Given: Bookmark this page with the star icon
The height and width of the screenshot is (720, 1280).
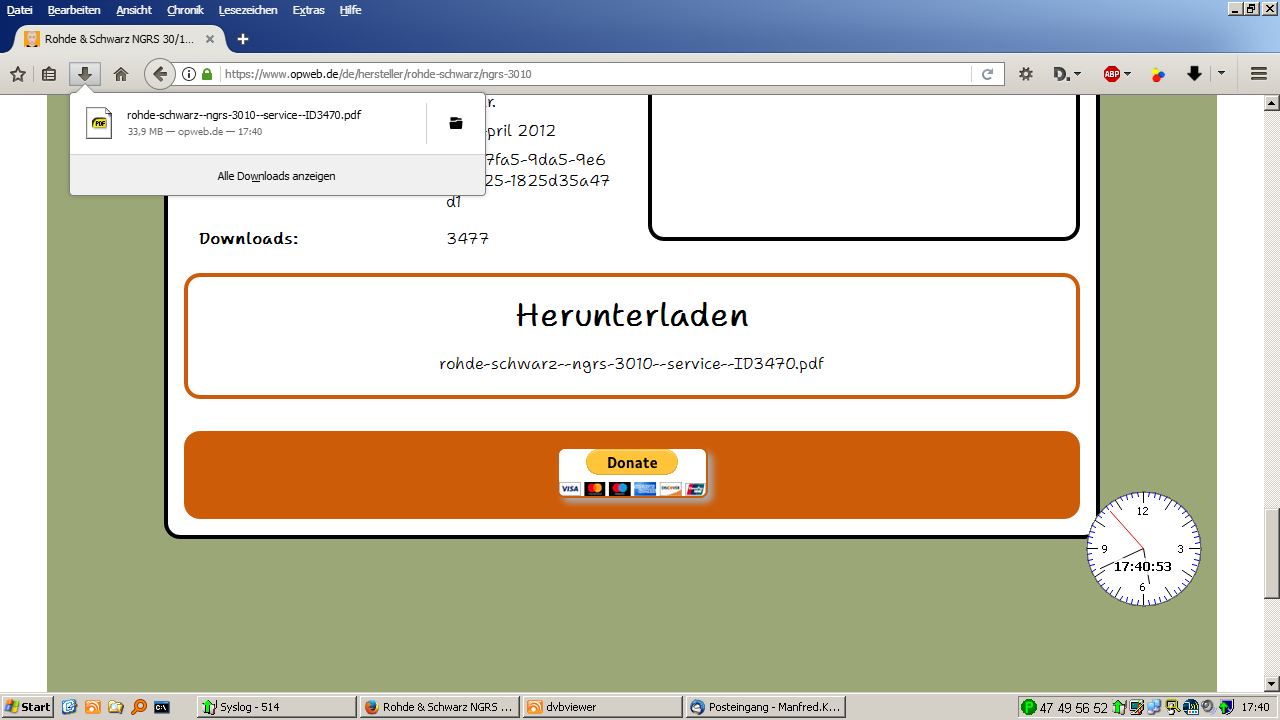Looking at the screenshot, I should pos(17,74).
